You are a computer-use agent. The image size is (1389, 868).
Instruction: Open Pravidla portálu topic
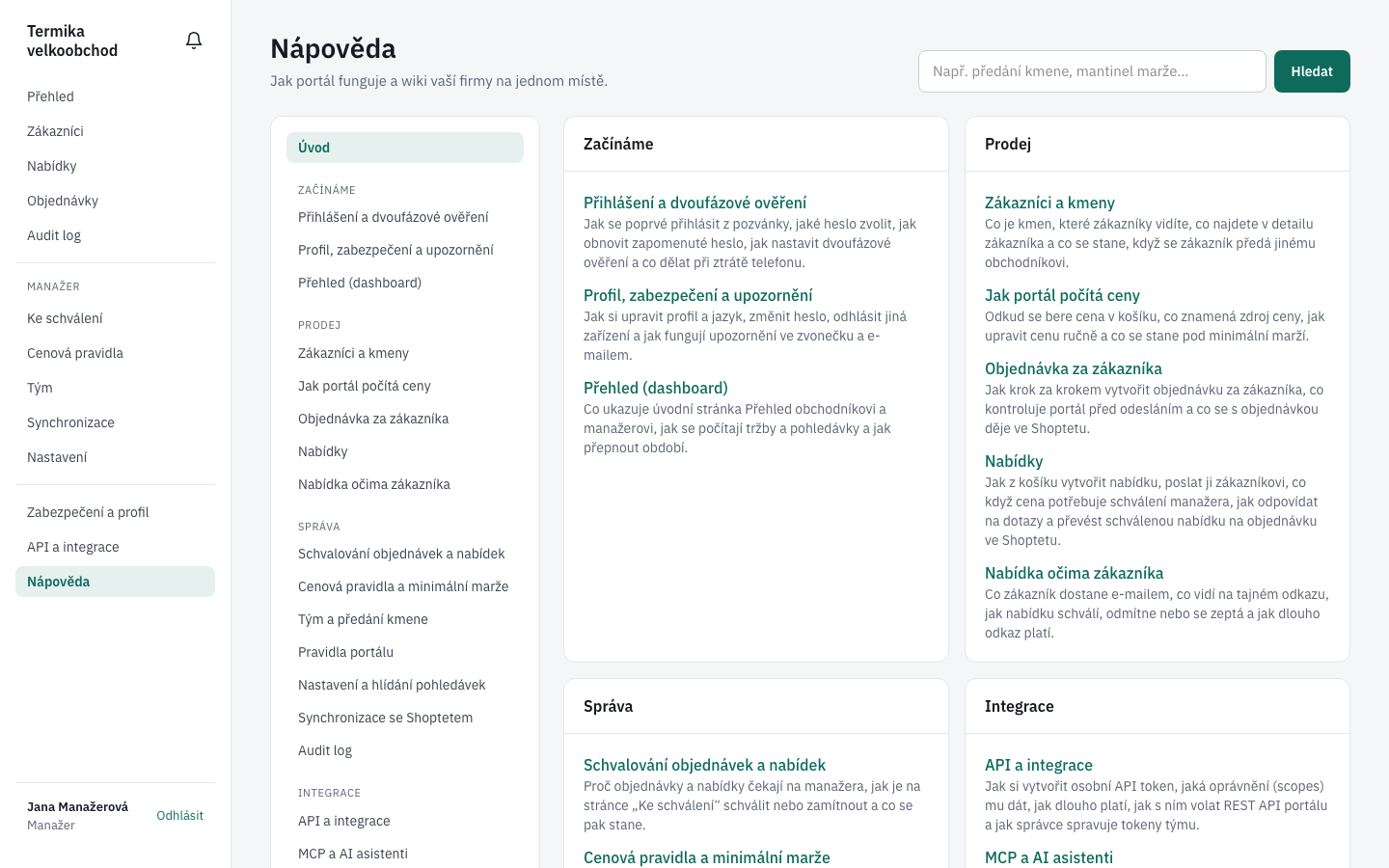[x=405, y=652]
